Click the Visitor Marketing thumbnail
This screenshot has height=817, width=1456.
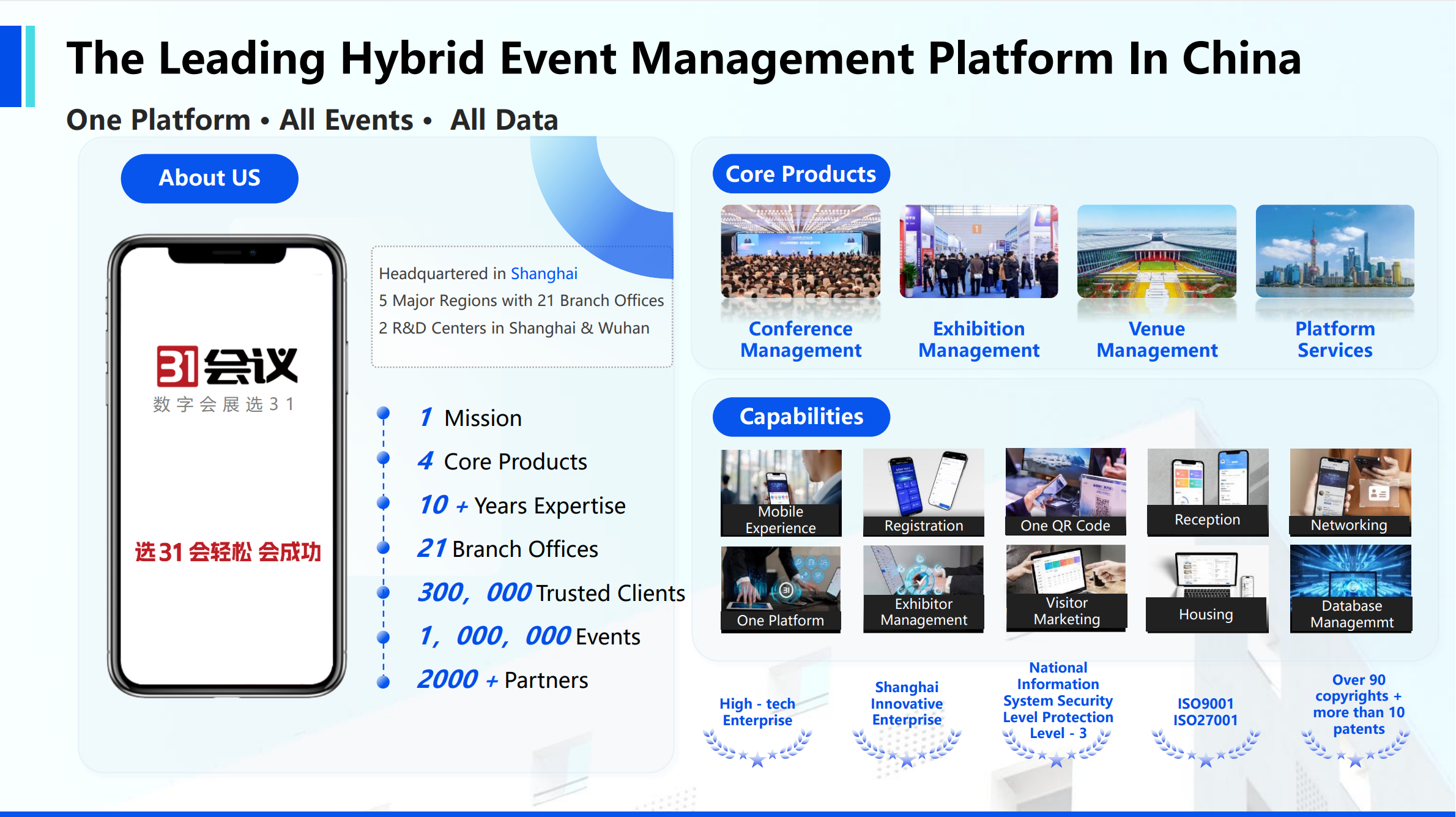1066,588
